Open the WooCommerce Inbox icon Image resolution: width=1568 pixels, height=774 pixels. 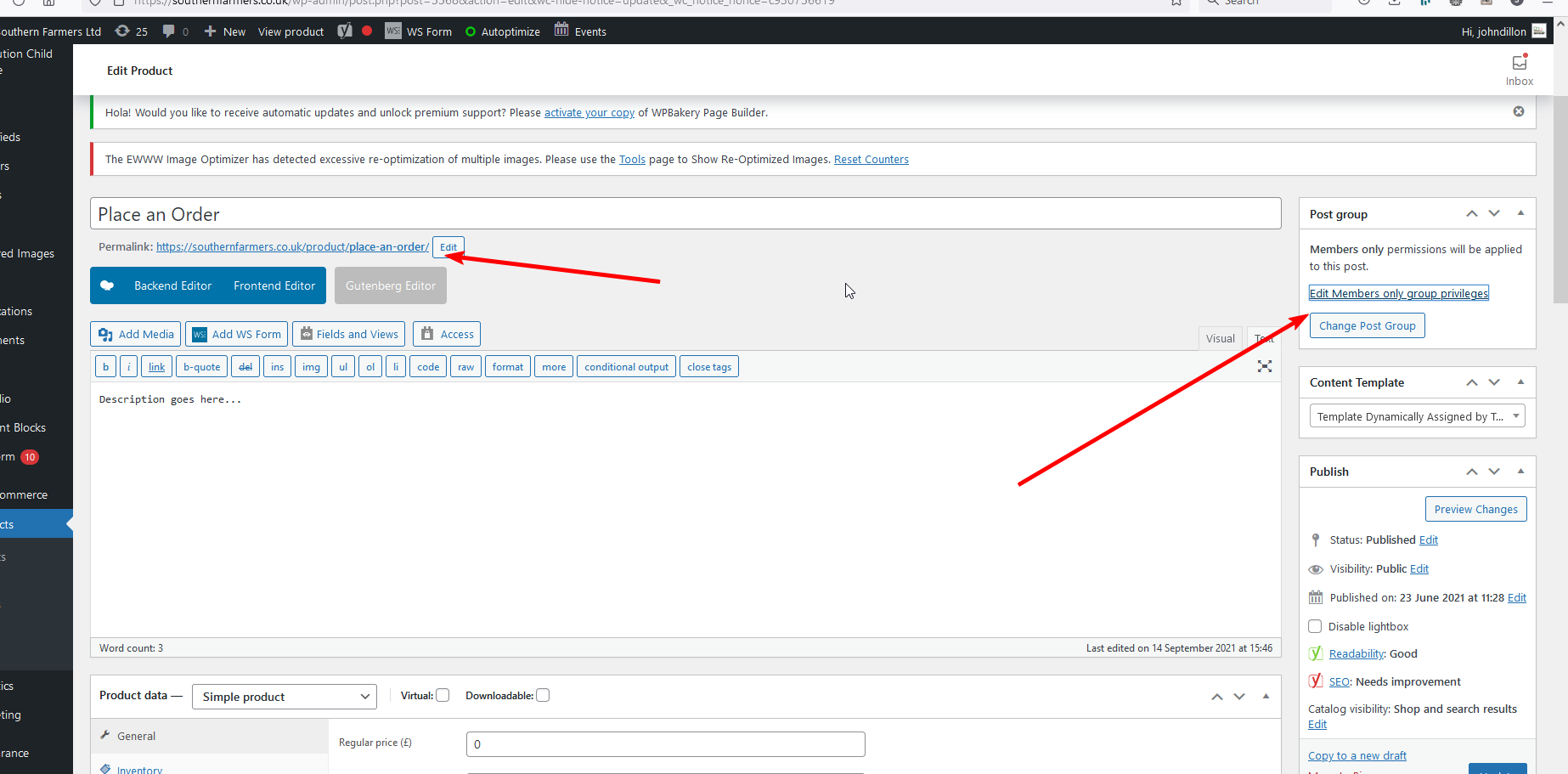point(1519,70)
